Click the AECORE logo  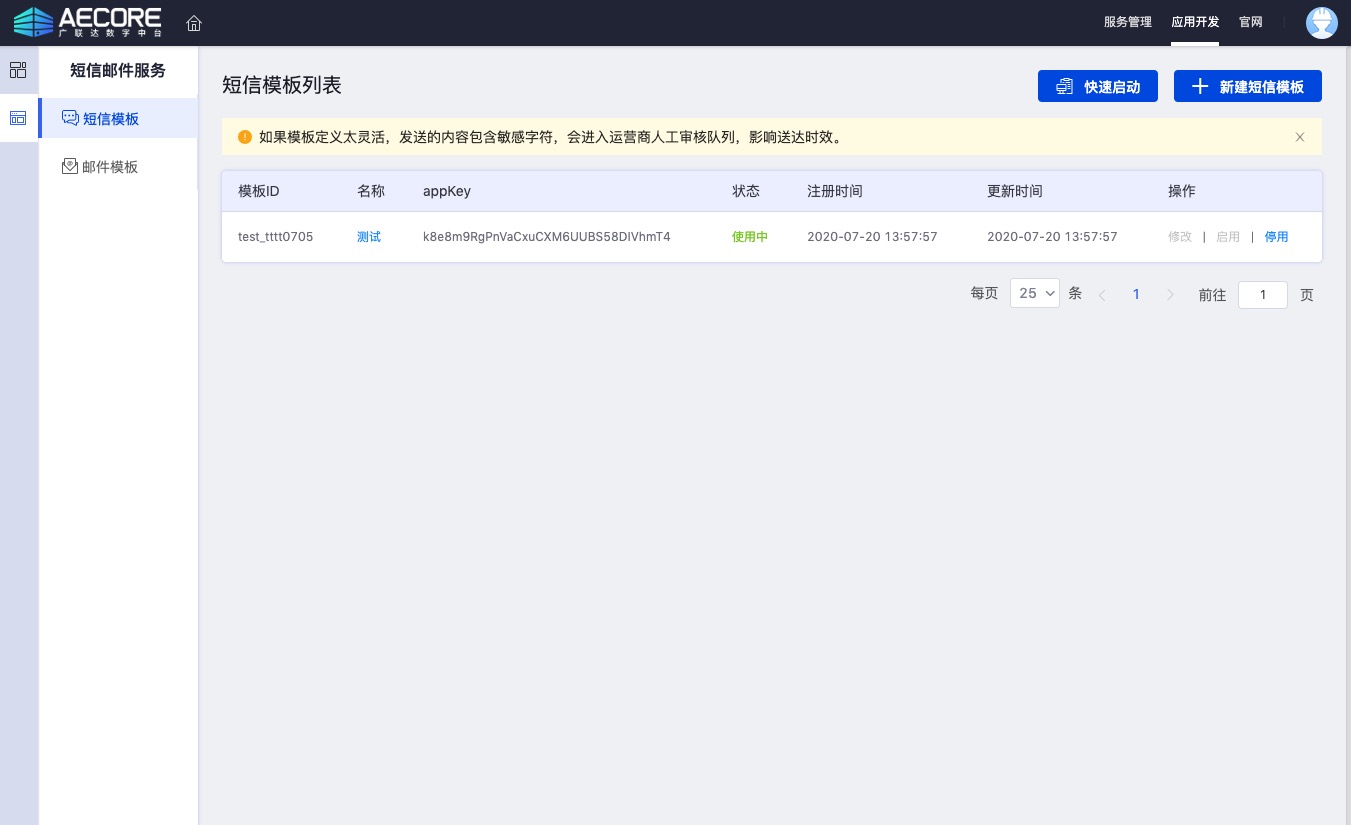(x=87, y=21)
